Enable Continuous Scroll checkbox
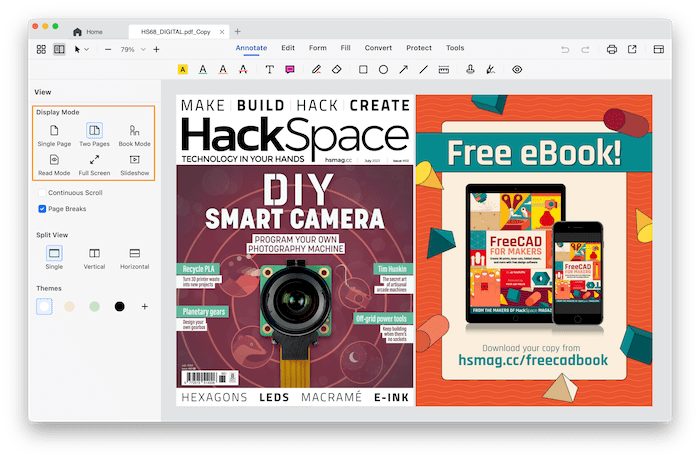This screenshot has width=700, height=459. click(x=42, y=192)
